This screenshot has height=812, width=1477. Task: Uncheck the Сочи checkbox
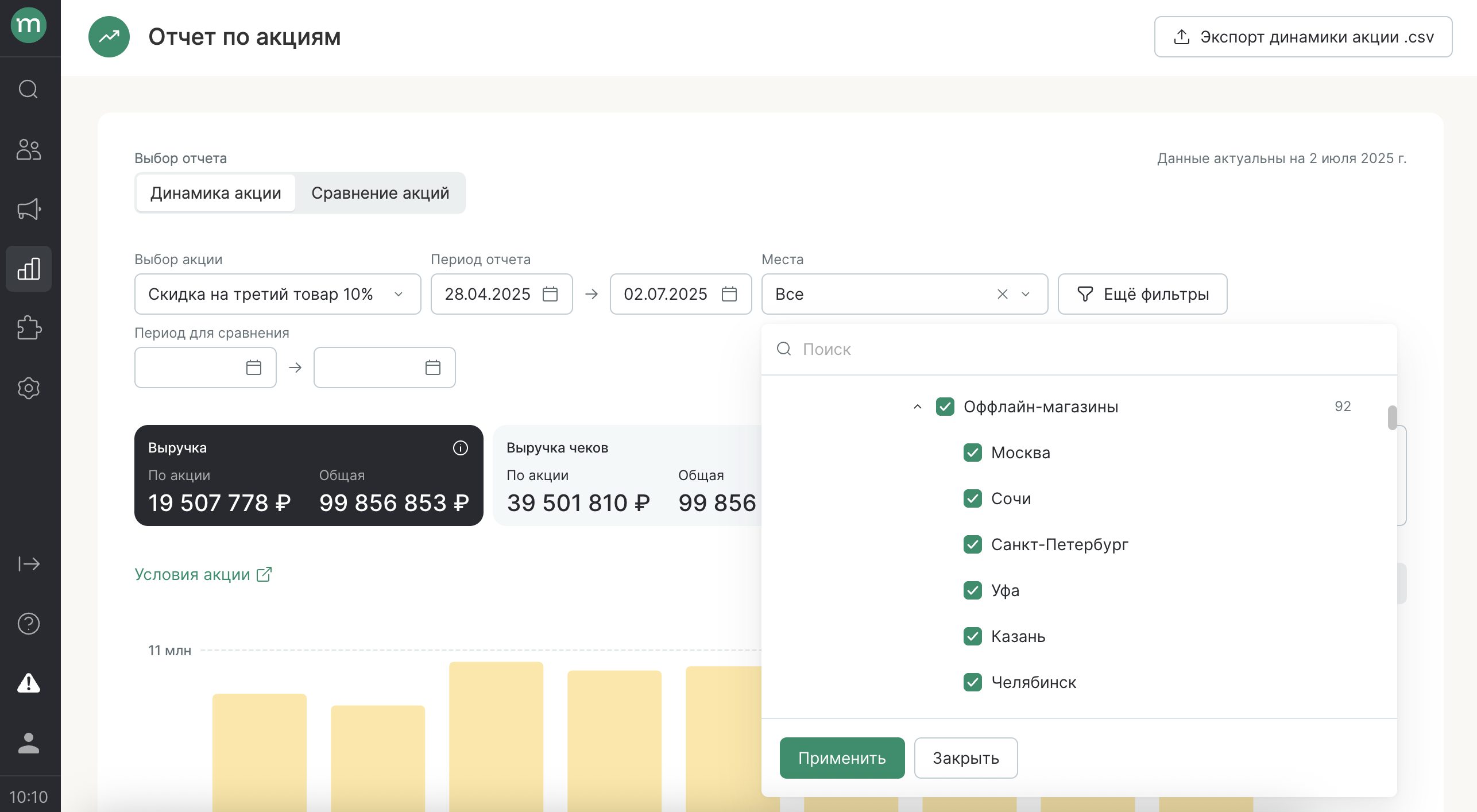pos(973,498)
